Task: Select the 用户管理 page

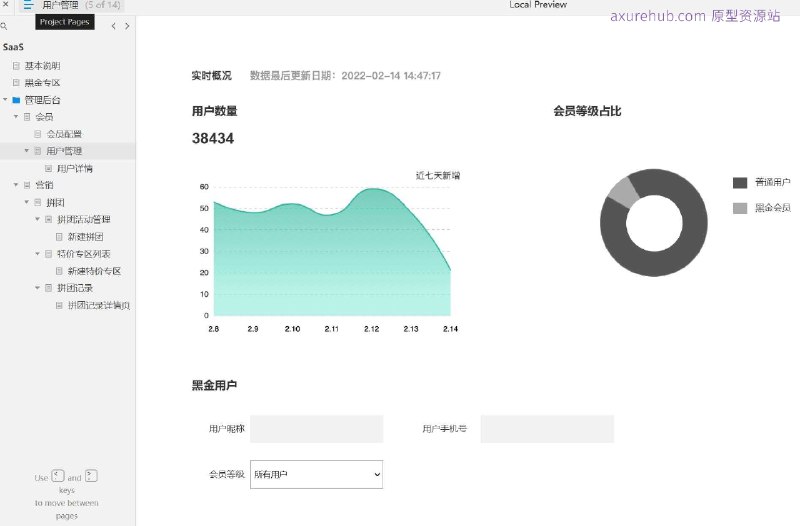Action: [64, 151]
